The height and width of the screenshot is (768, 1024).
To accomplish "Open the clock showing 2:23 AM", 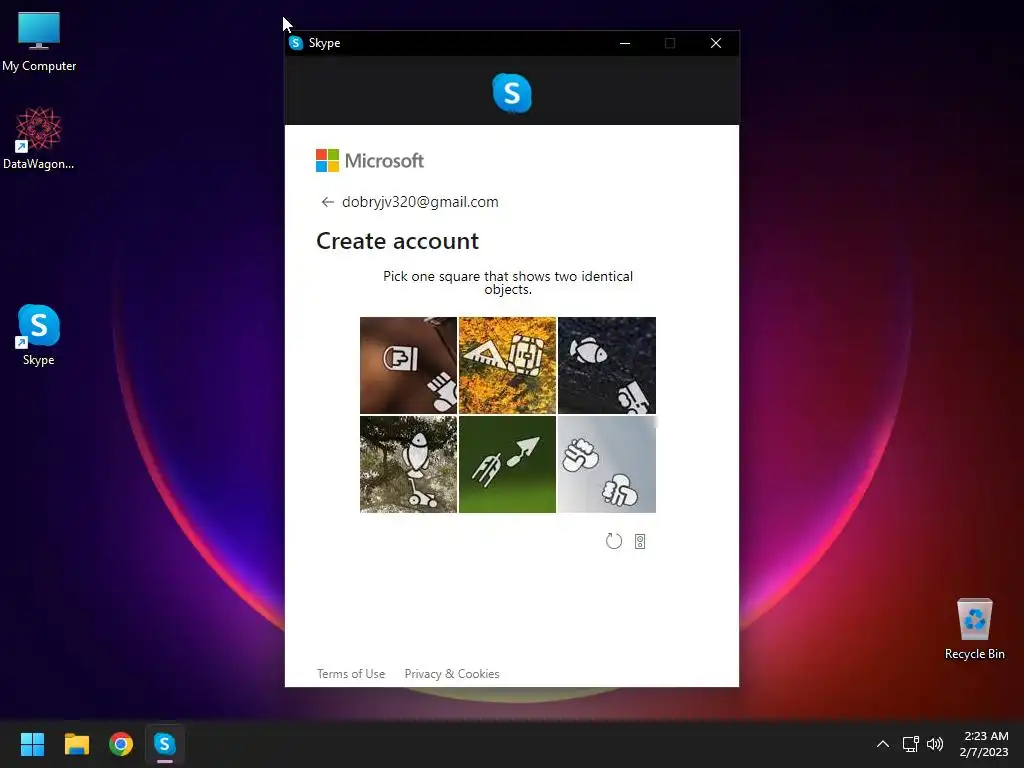I will 985,744.
